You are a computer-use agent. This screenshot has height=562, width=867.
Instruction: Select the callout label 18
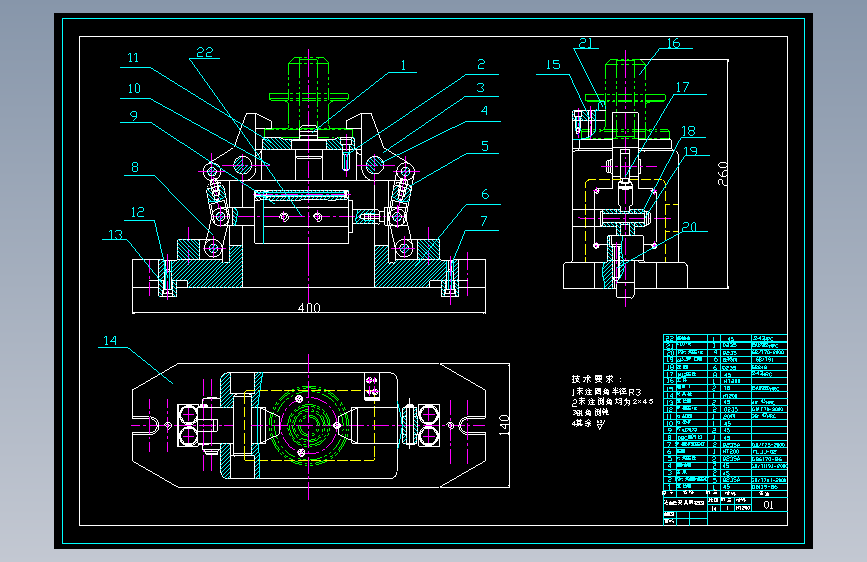click(688, 131)
